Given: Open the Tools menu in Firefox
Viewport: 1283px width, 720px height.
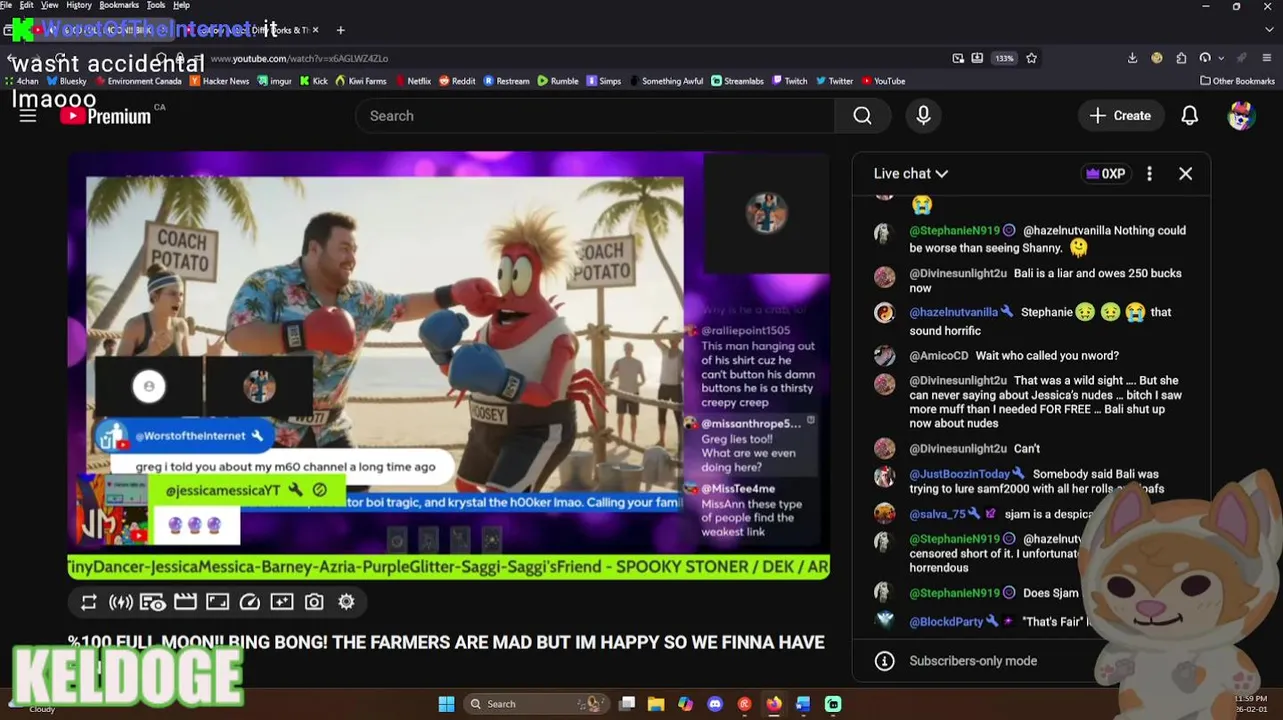Looking at the screenshot, I should coord(156,5).
